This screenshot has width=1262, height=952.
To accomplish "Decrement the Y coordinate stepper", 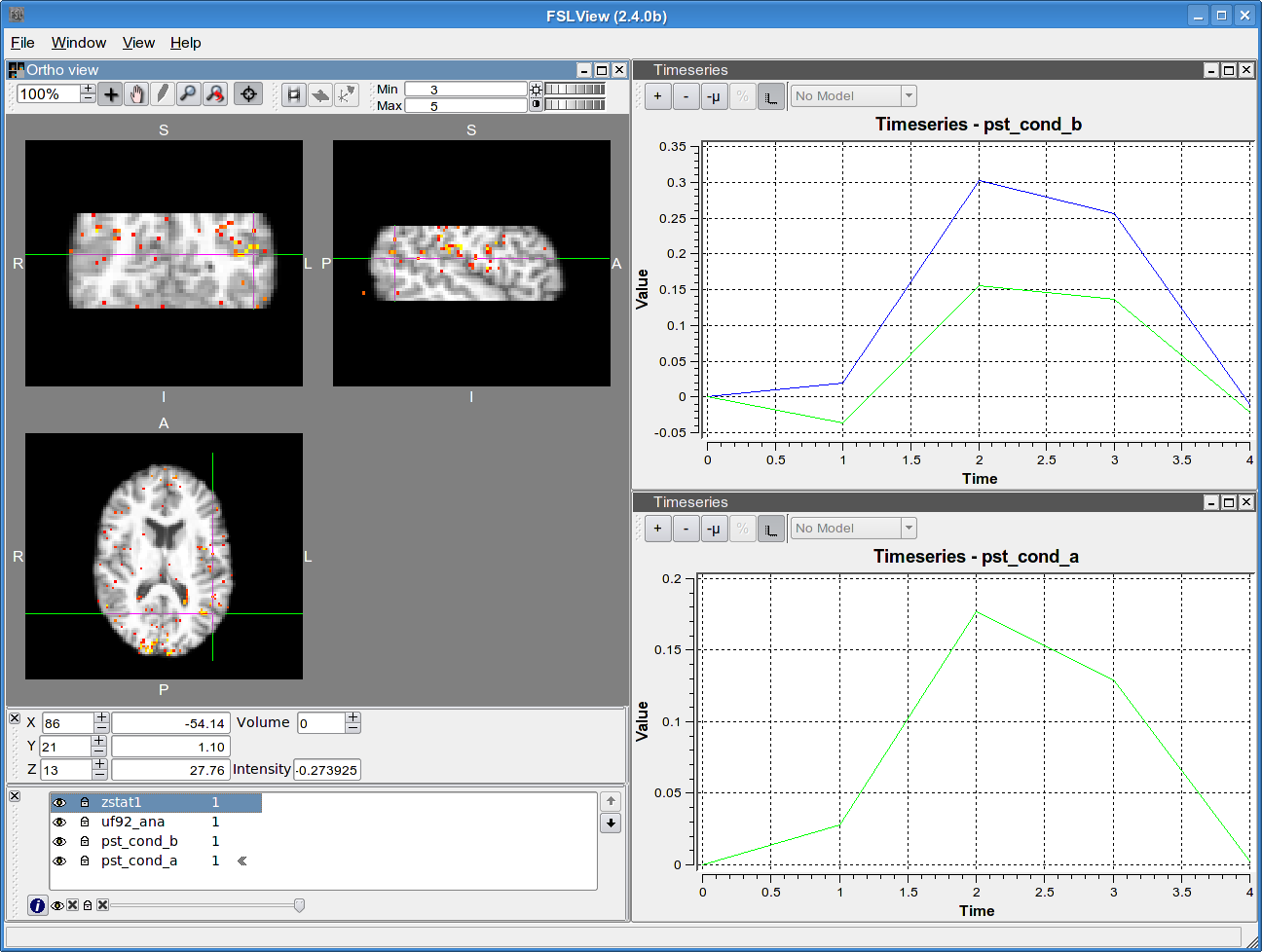I will [99, 751].
